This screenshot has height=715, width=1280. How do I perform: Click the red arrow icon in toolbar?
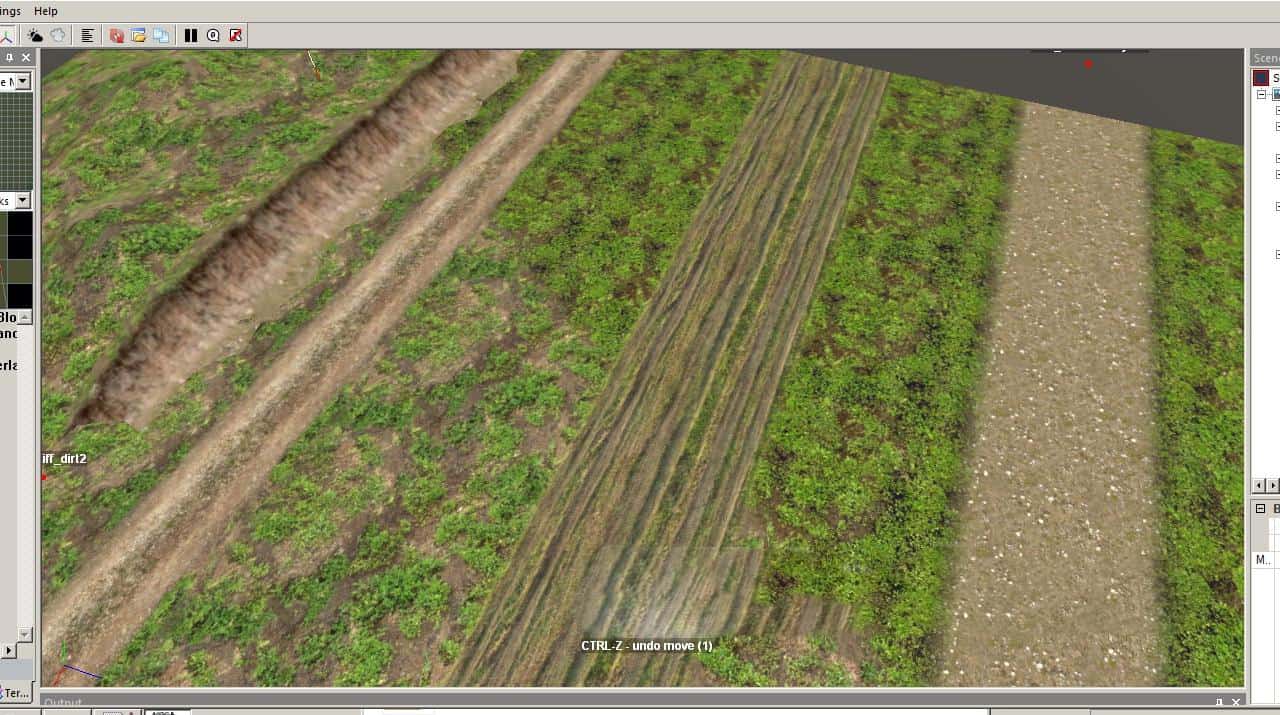tap(236, 35)
